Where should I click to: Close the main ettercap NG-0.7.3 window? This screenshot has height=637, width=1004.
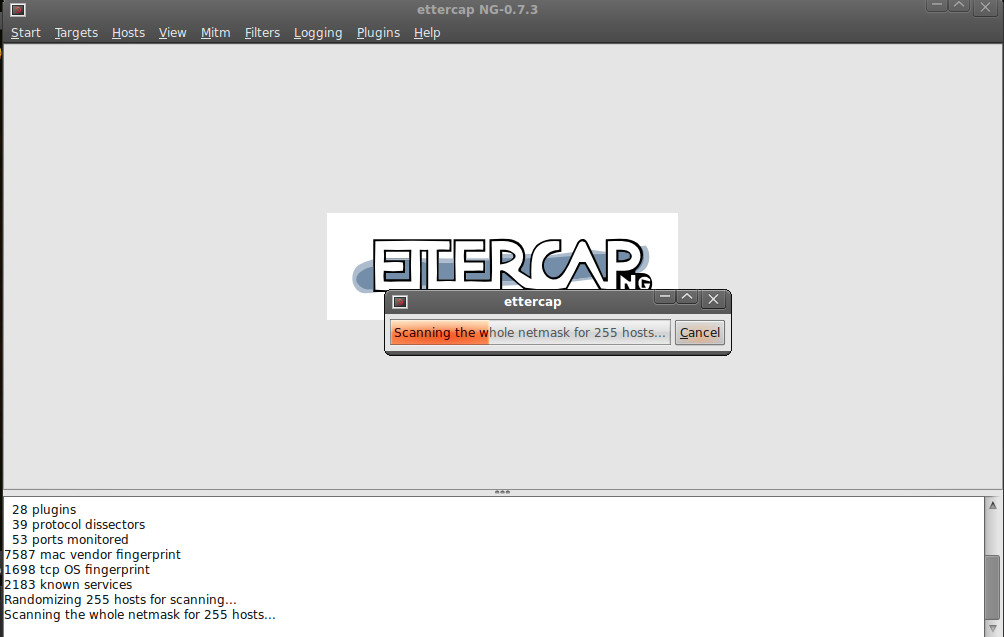tap(985, 7)
